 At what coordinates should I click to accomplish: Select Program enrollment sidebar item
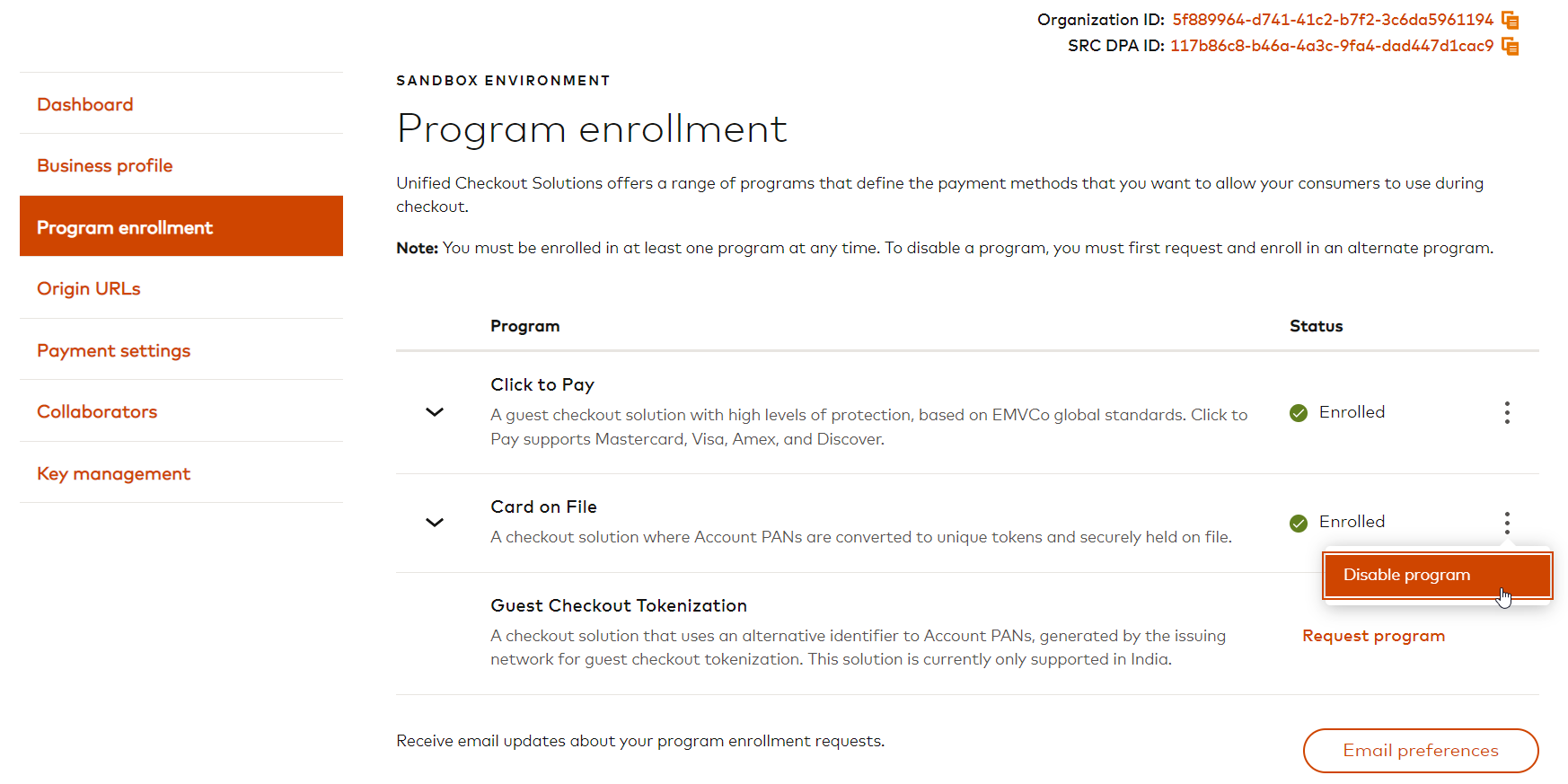(x=125, y=227)
